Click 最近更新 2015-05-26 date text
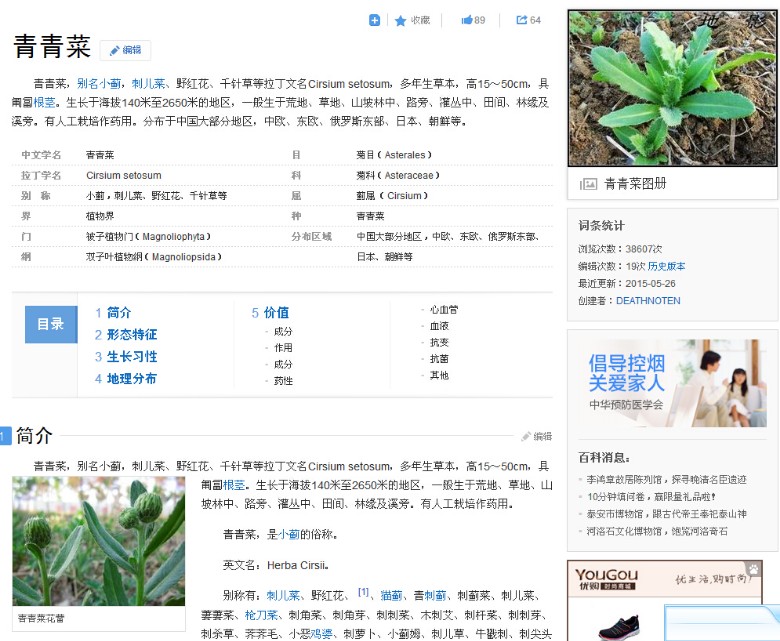The height and width of the screenshot is (641, 780). tap(627, 283)
